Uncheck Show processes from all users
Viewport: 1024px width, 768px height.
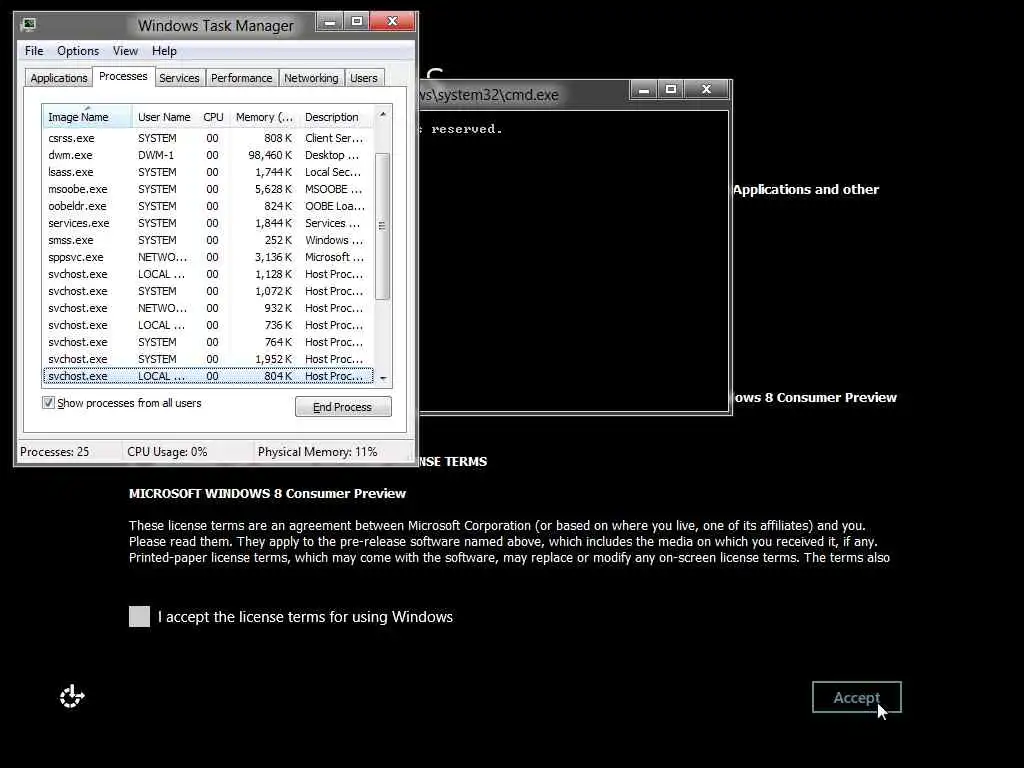(x=48, y=402)
